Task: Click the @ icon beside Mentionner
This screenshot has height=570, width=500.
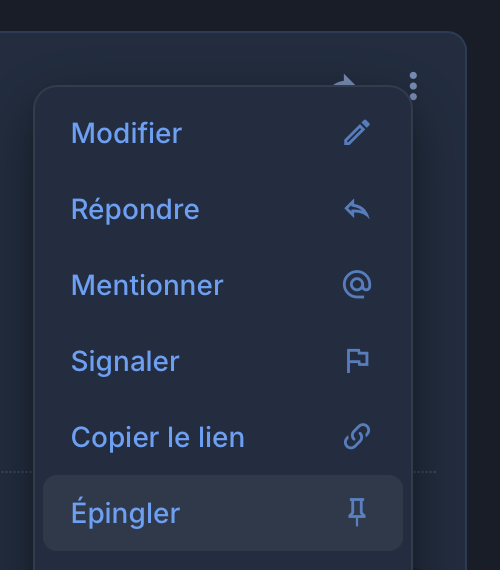Action: click(x=357, y=285)
